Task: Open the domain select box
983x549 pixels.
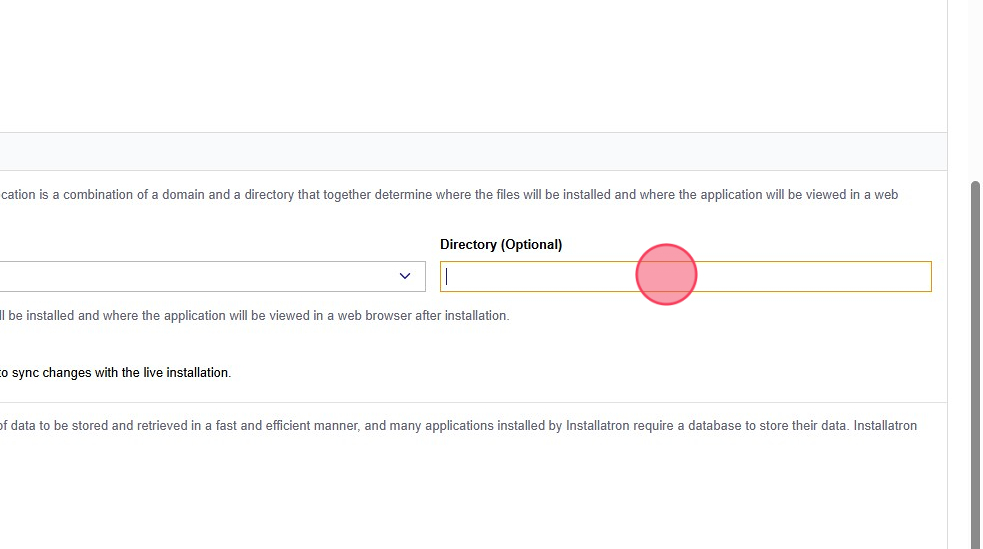Action: tap(200, 277)
